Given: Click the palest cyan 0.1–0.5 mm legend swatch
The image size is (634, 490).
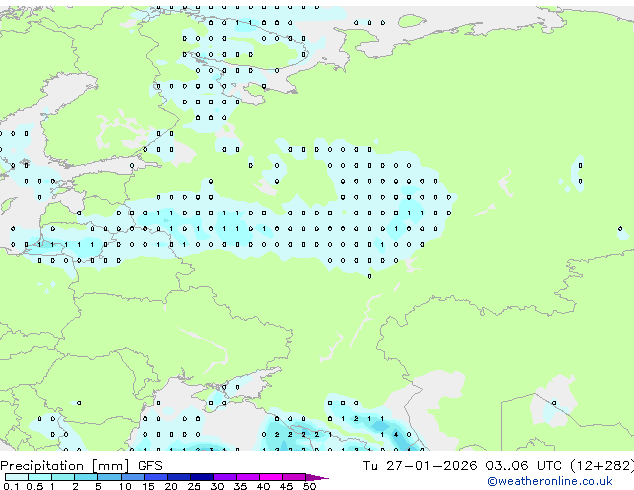Looking at the screenshot, I should coord(17,477).
